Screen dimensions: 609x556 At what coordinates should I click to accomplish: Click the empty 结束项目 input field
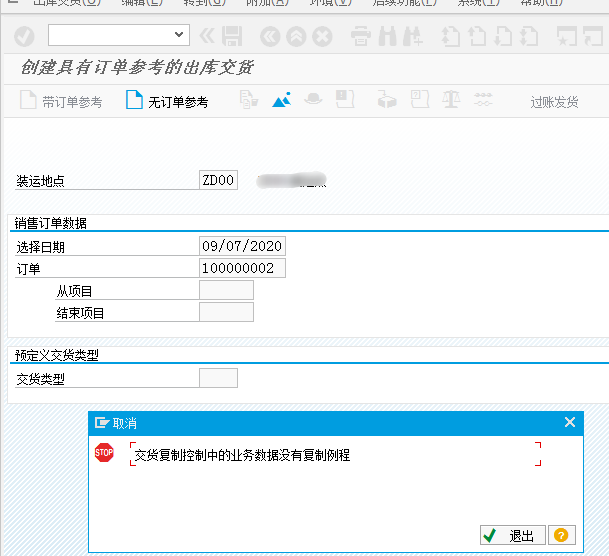tap(226, 312)
